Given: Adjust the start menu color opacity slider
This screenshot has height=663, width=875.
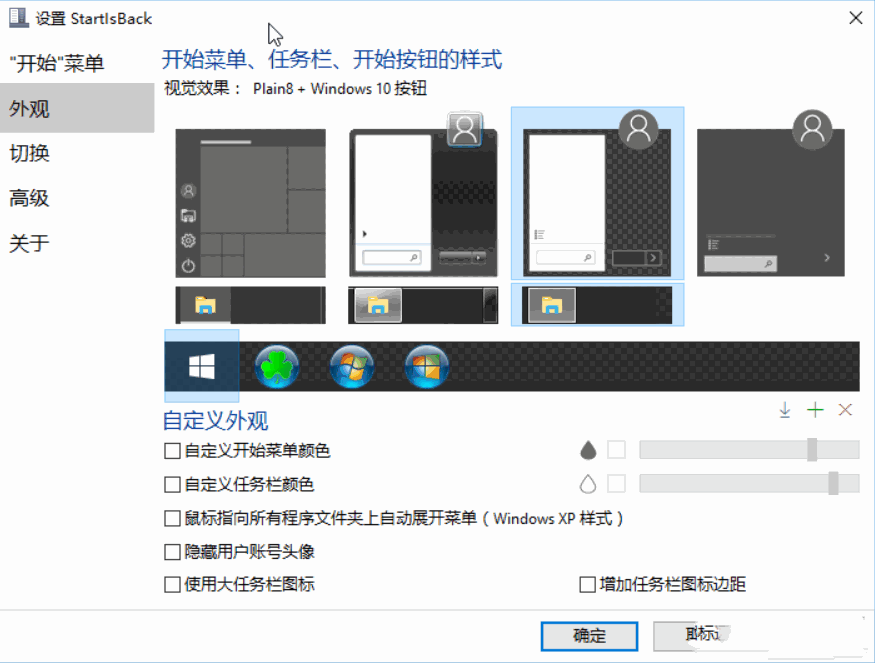Looking at the screenshot, I should tap(811, 450).
